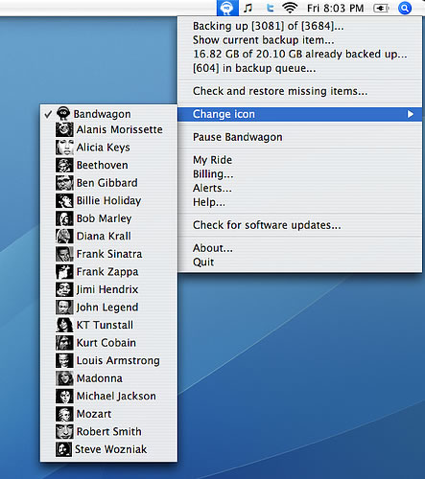425x479 pixels.
Task: Click the battery charging indicator
Action: [x=381, y=8]
